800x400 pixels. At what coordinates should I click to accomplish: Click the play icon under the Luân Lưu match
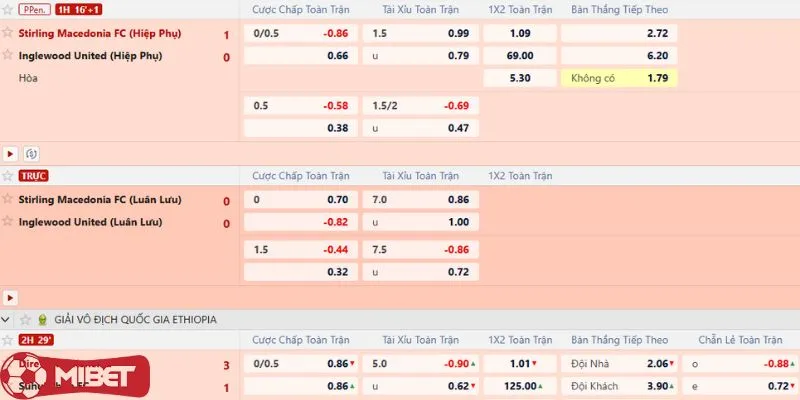(11, 298)
